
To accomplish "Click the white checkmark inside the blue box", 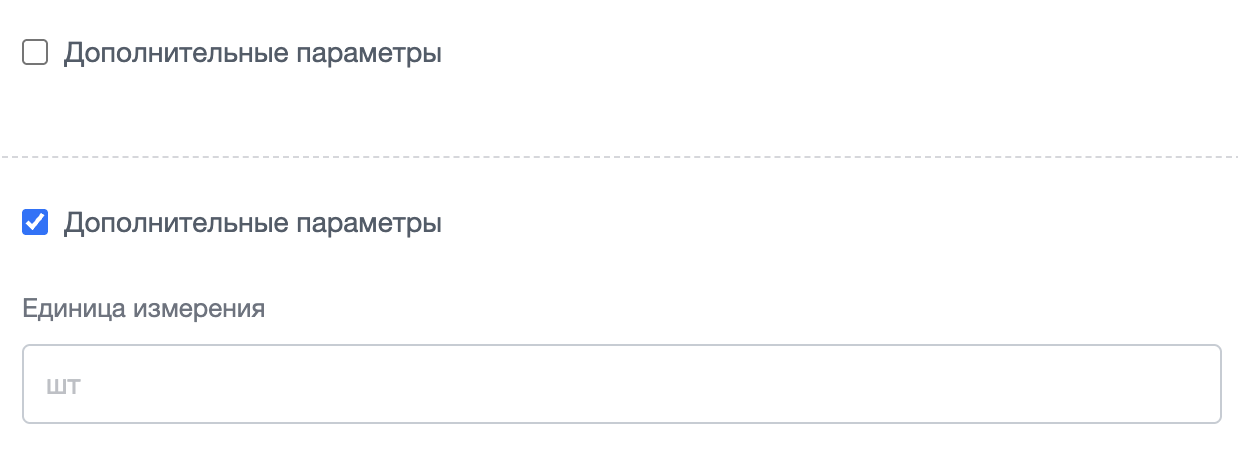I will (x=35, y=223).
